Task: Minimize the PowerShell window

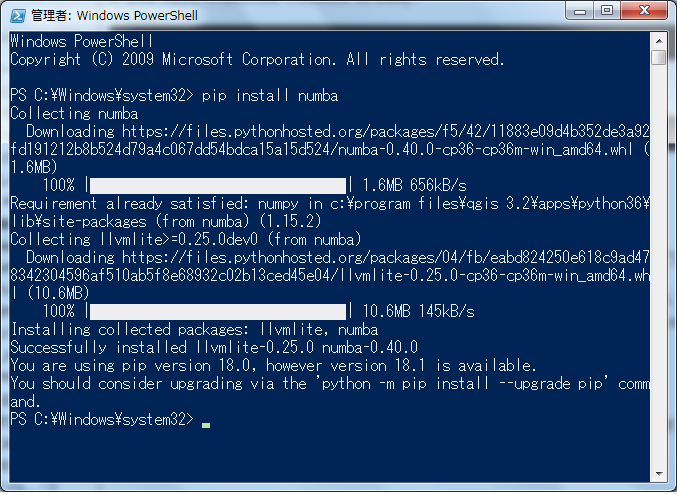Action: pyautogui.click(x=580, y=11)
